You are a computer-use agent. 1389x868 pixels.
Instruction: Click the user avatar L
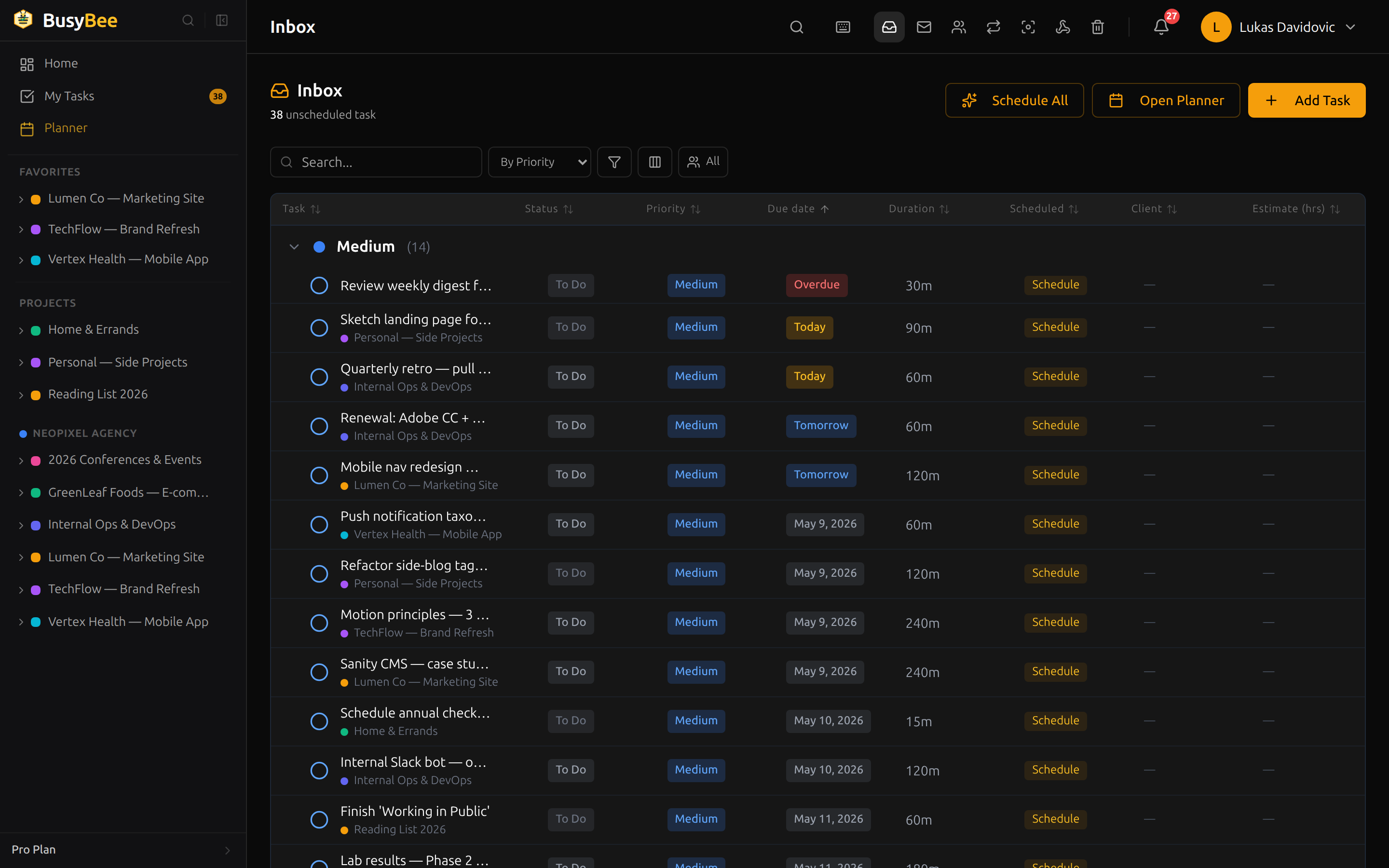1216,27
